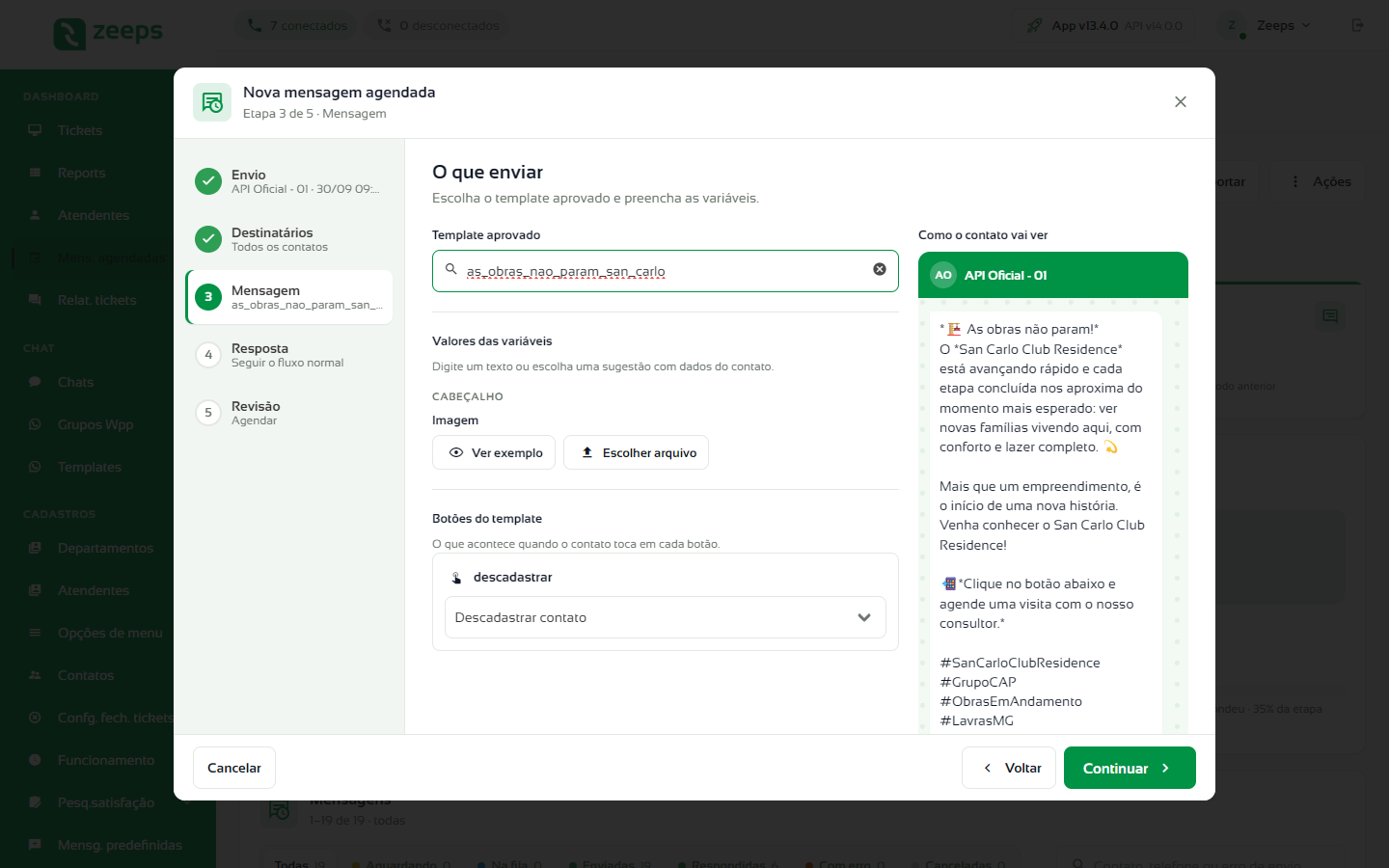1389x868 pixels.
Task: Click the search magnifier in template field
Action: point(450,270)
